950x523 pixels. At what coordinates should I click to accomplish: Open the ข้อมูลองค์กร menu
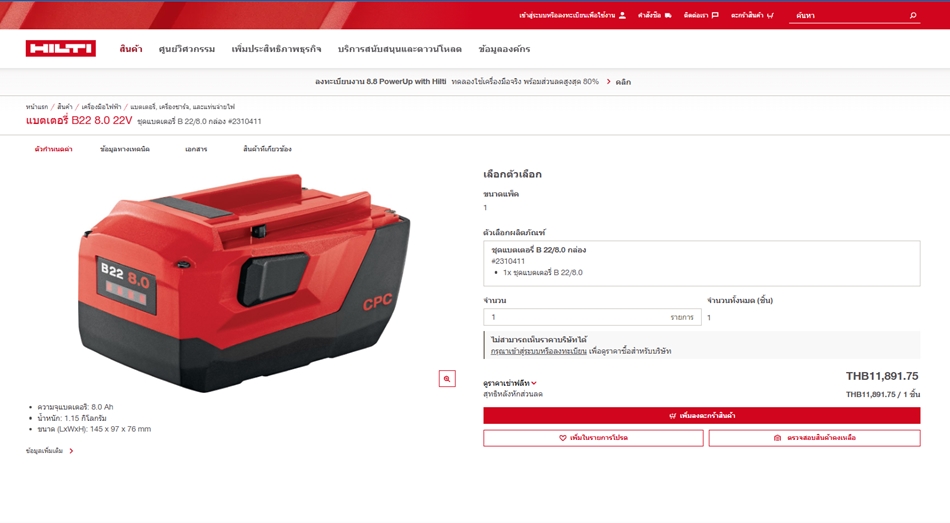click(504, 48)
